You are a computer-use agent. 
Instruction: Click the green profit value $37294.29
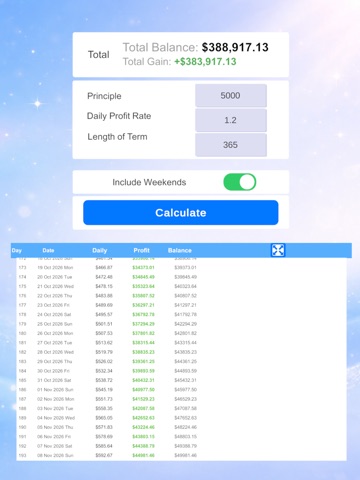tap(143, 324)
